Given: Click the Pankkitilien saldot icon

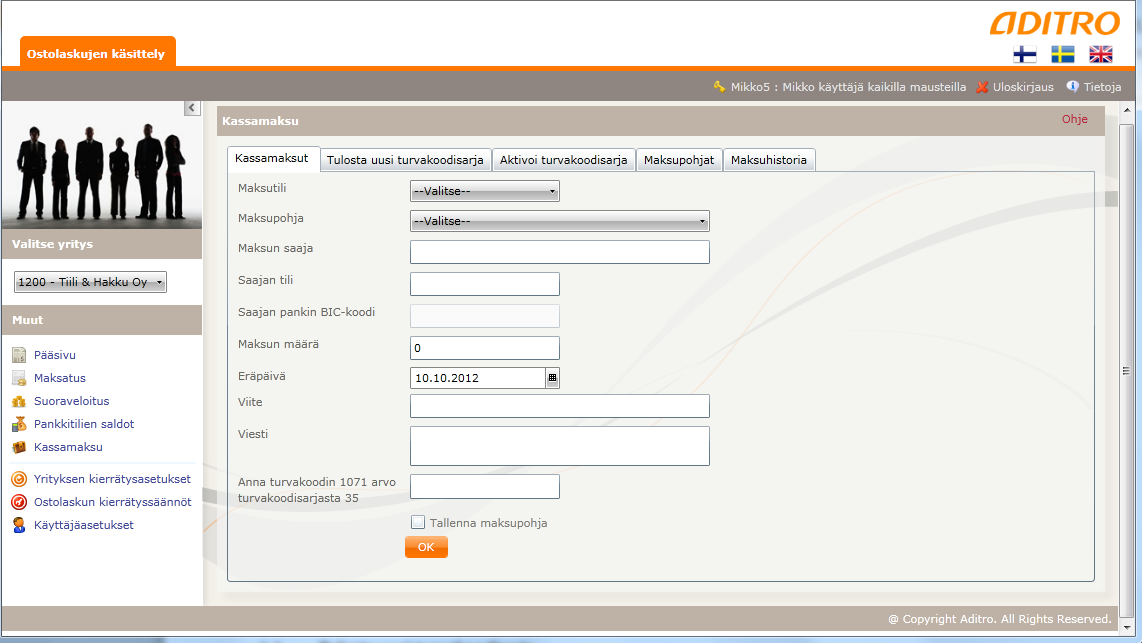Looking at the screenshot, I should (19, 424).
